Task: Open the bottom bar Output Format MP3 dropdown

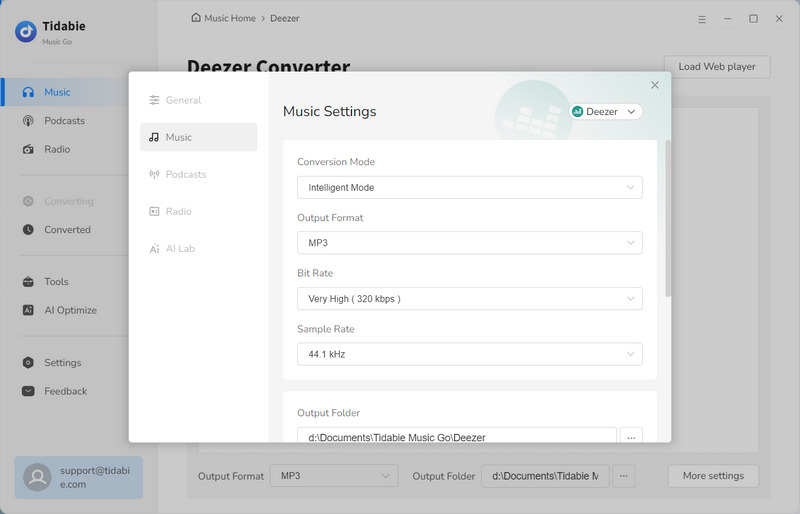Action: (x=334, y=476)
